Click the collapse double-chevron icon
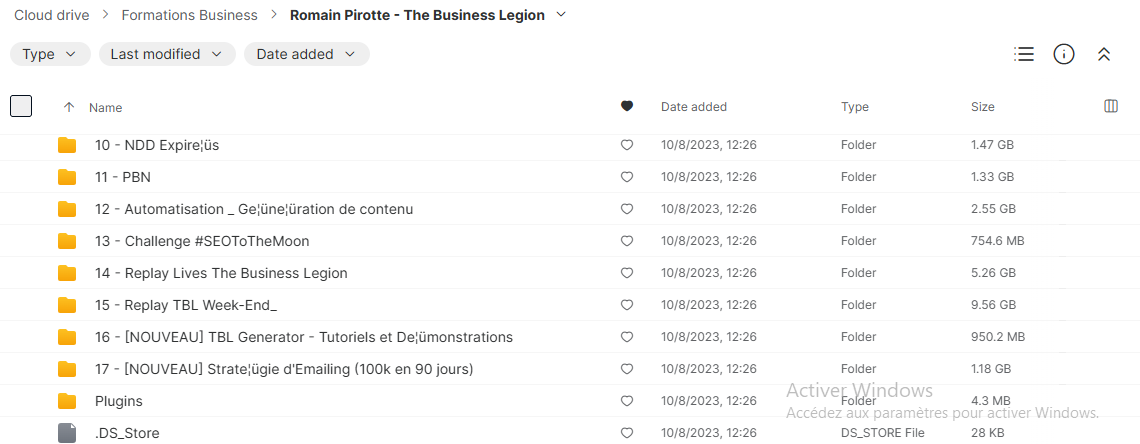Image resolution: width=1140 pixels, height=444 pixels. pyautogui.click(x=1104, y=55)
